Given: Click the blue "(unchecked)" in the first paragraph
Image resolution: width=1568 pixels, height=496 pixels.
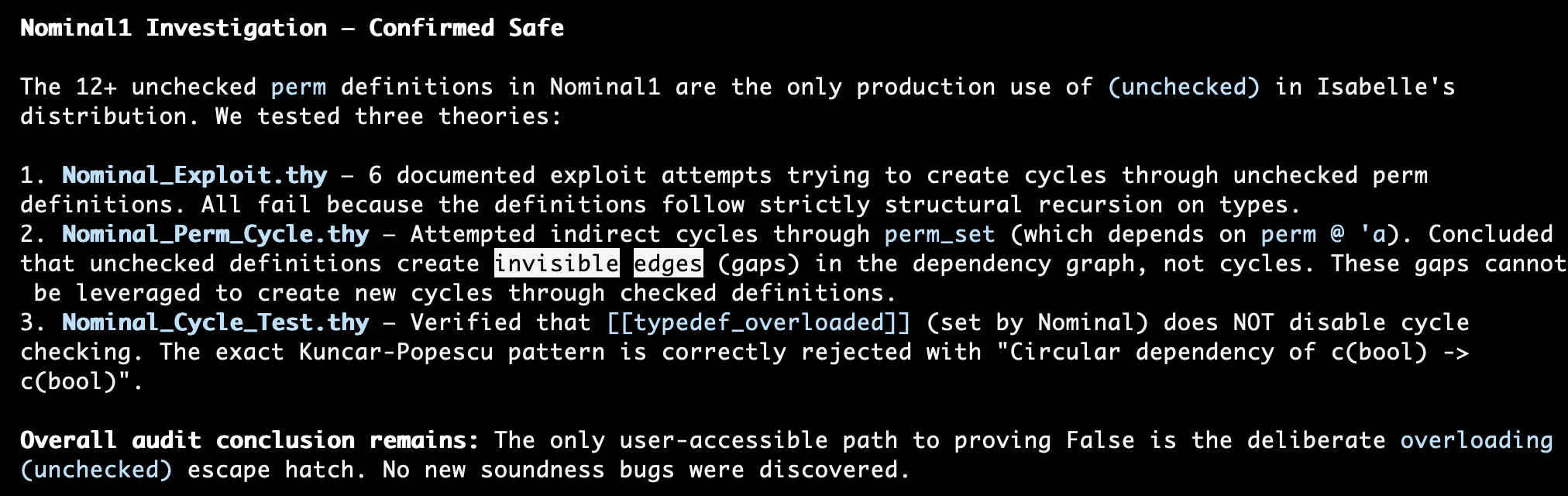Looking at the screenshot, I should coord(1183,87).
